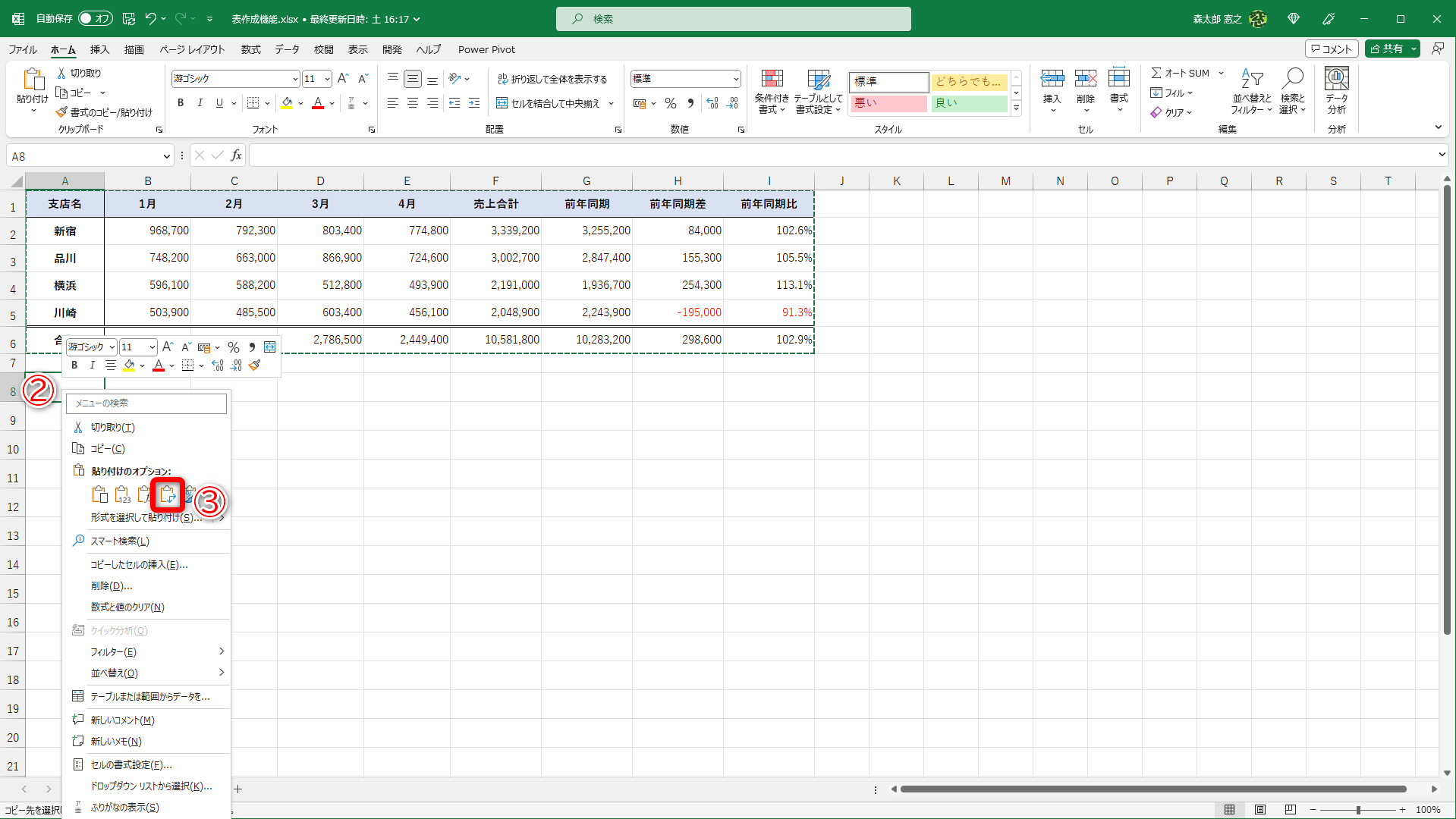Screen dimensions: 1456x819
Task: Open the AutoSum dropdown arrow
Action: 1222,73
